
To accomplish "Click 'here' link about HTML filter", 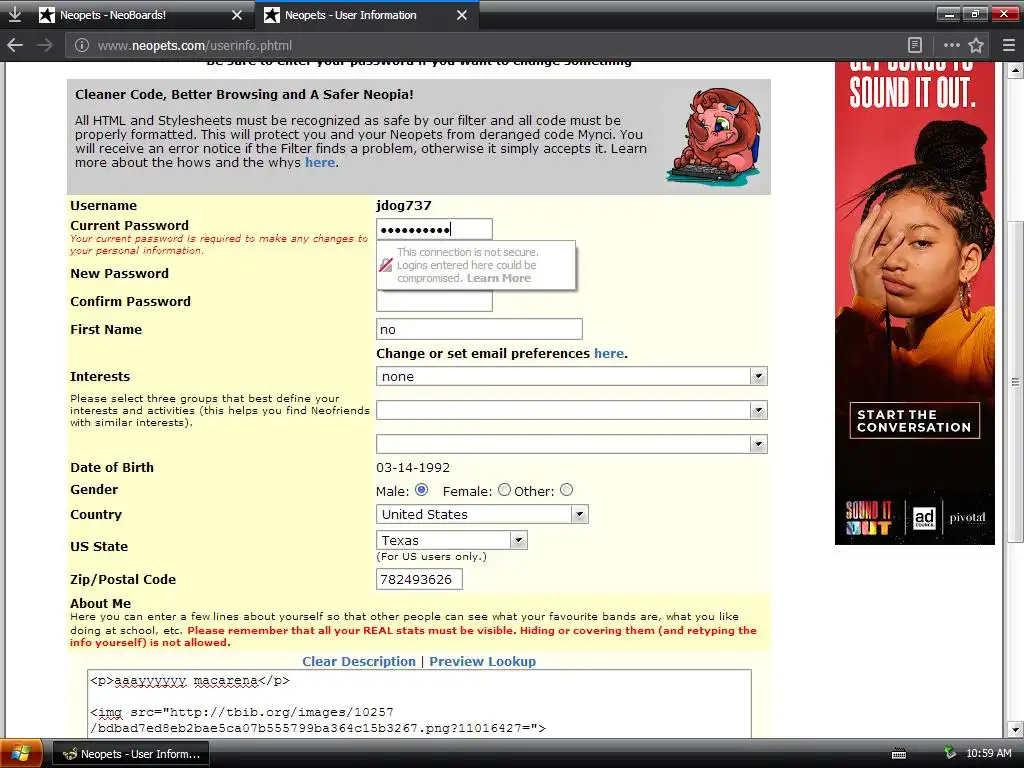I will (x=320, y=163).
